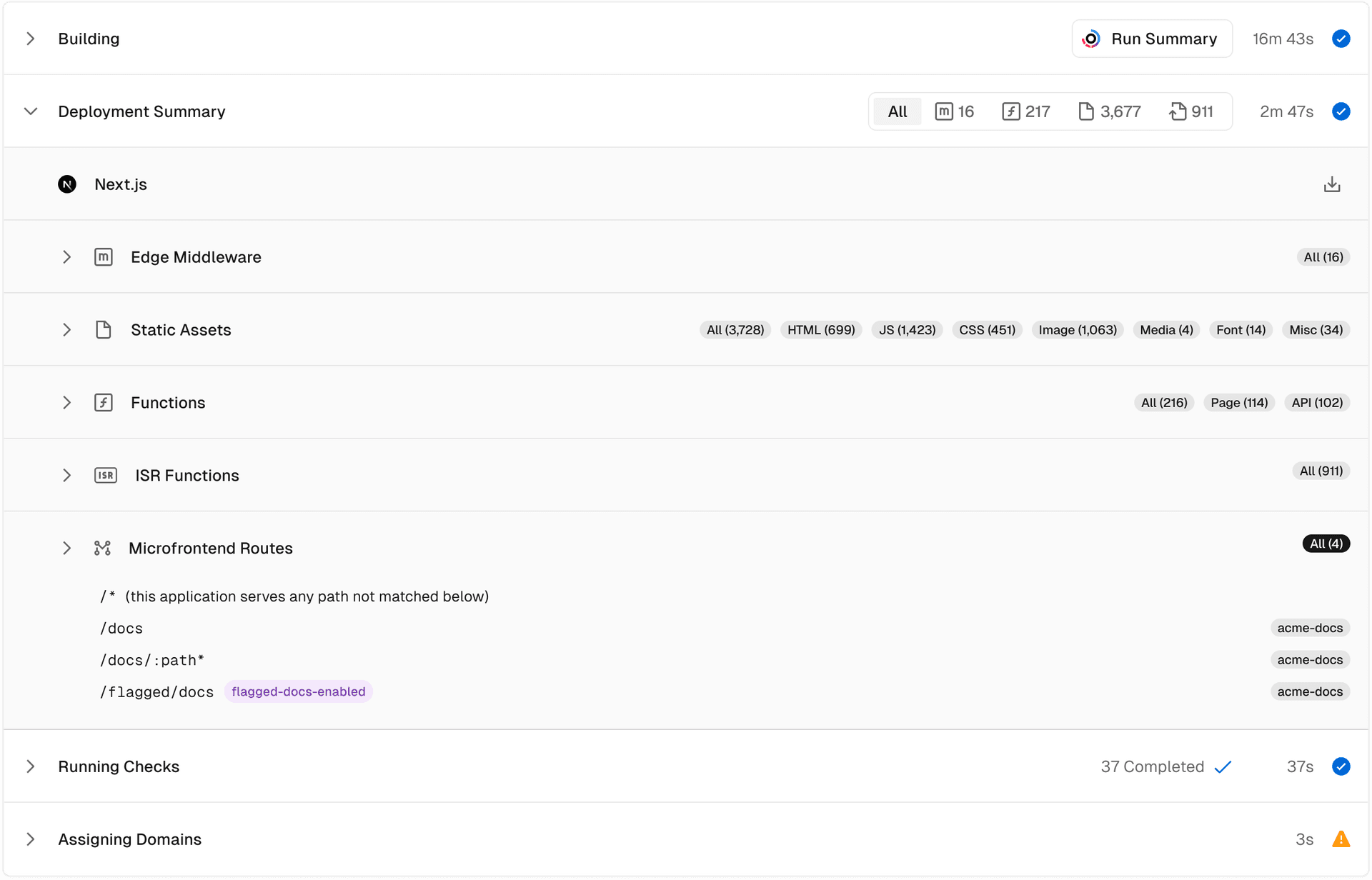The height and width of the screenshot is (880, 1372).
Task: Click the flagged-docs-enabled badge
Action: click(299, 691)
